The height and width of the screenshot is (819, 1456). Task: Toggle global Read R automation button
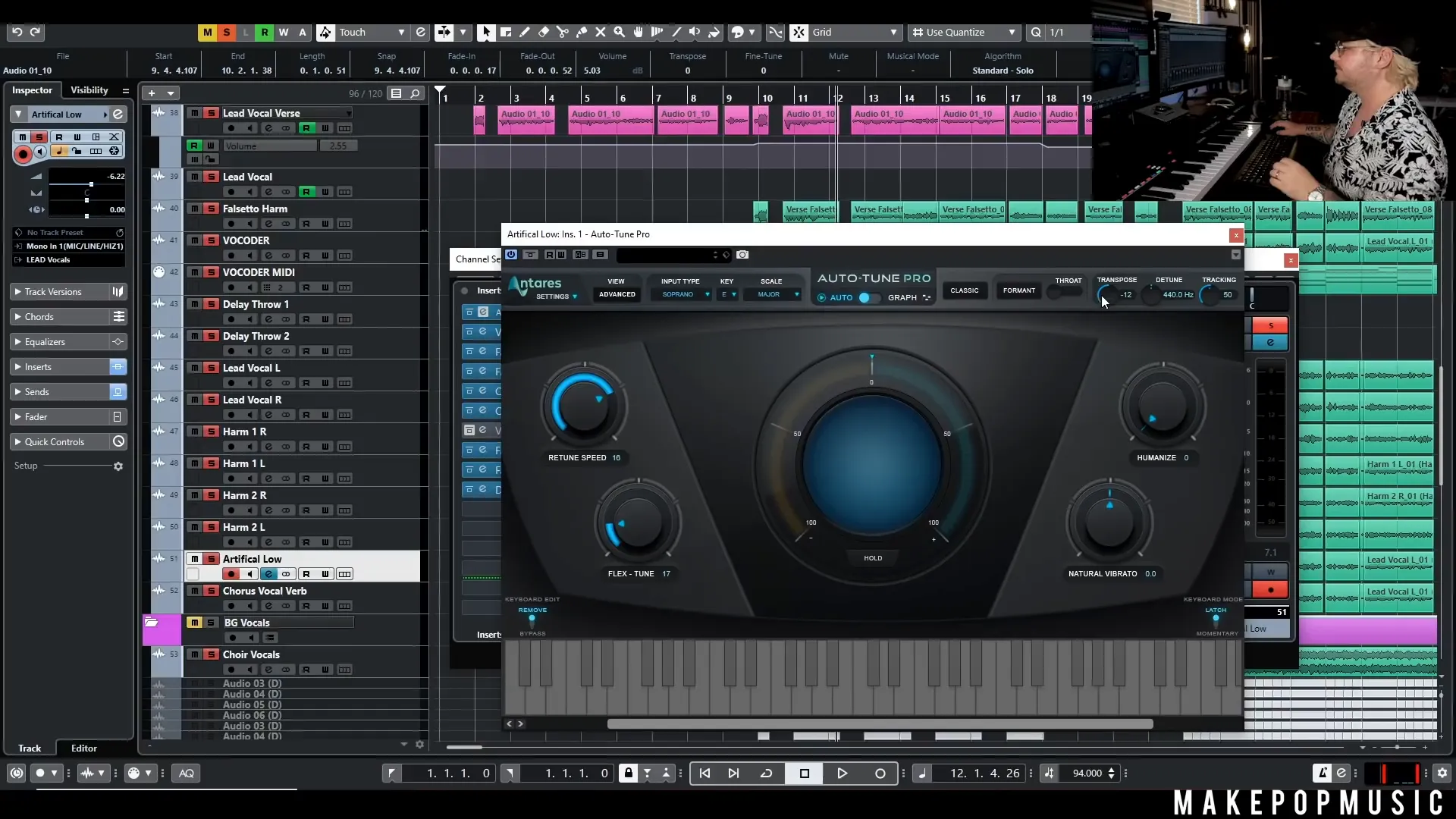point(265,32)
